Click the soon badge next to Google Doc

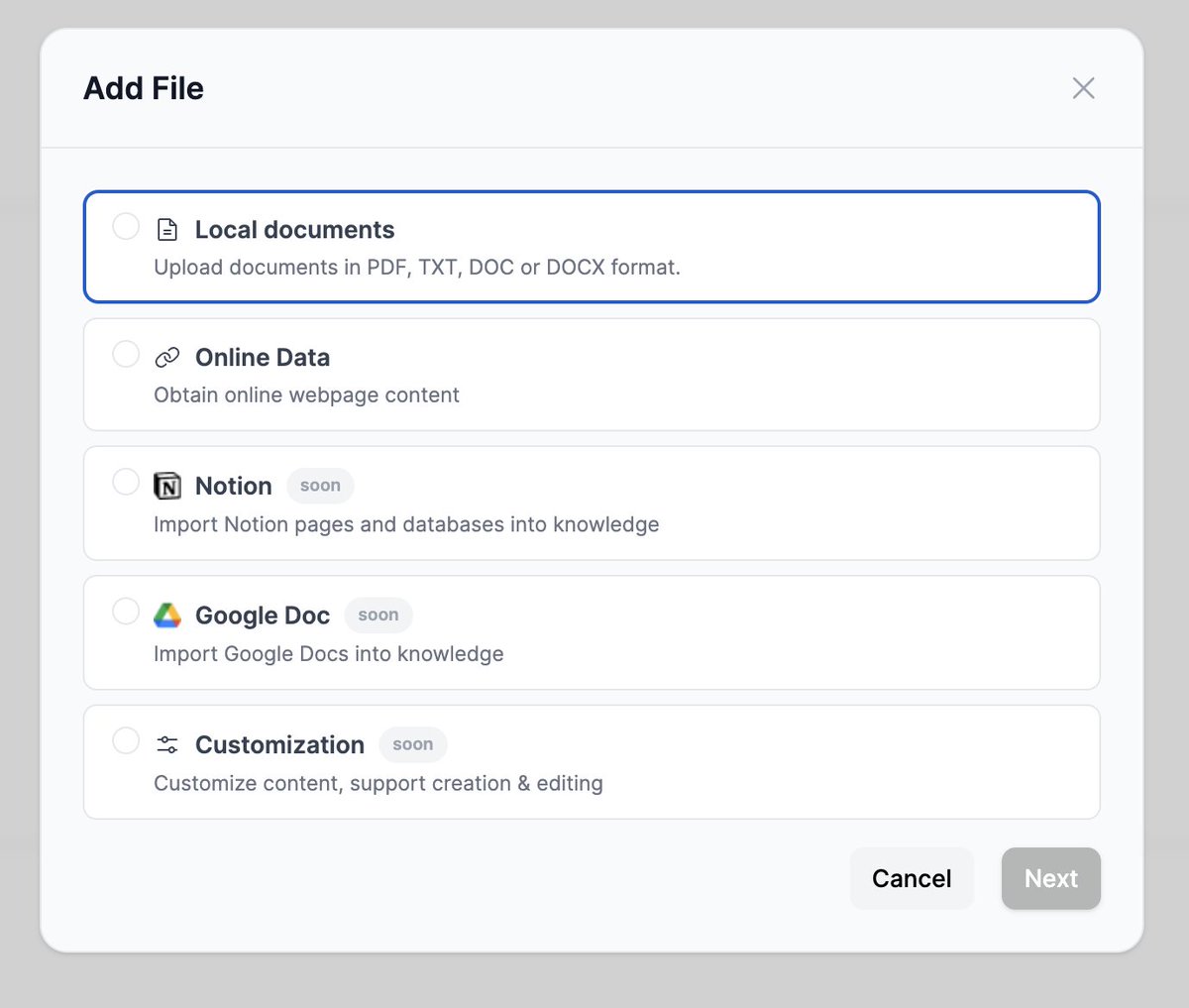pos(378,616)
